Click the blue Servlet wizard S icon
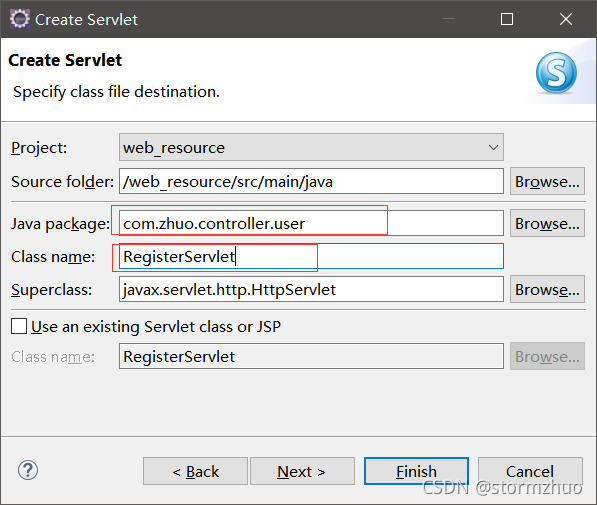 pyautogui.click(x=556, y=73)
